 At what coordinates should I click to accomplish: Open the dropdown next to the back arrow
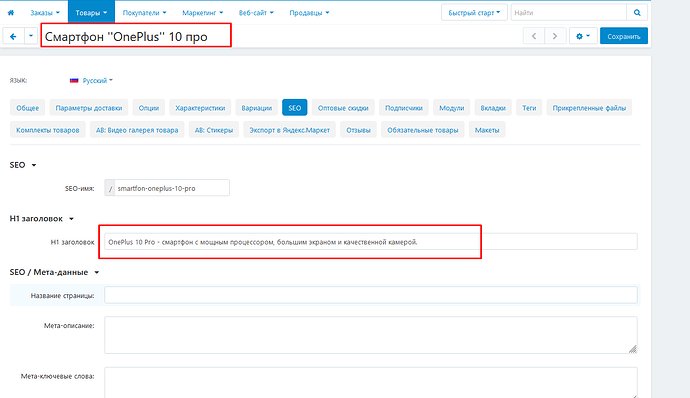[x=31, y=36]
